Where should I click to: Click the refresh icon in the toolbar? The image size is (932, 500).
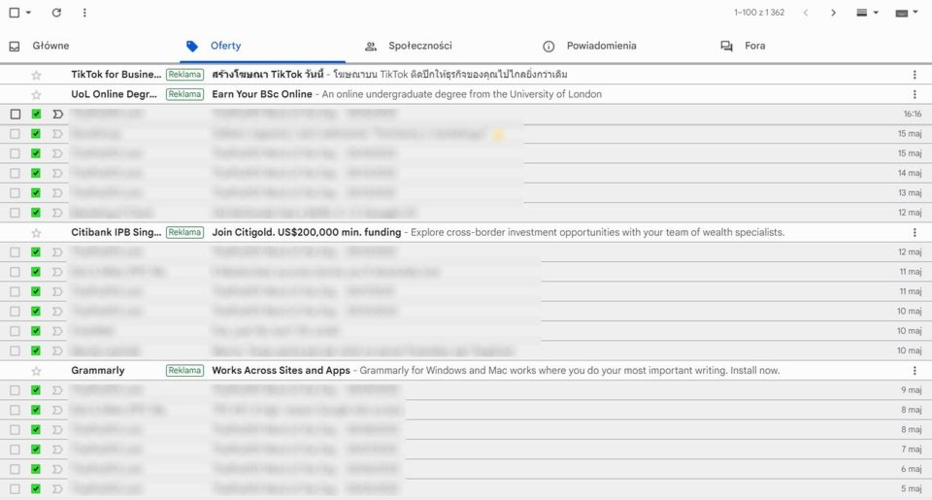pyautogui.click(x=56, y=13)
